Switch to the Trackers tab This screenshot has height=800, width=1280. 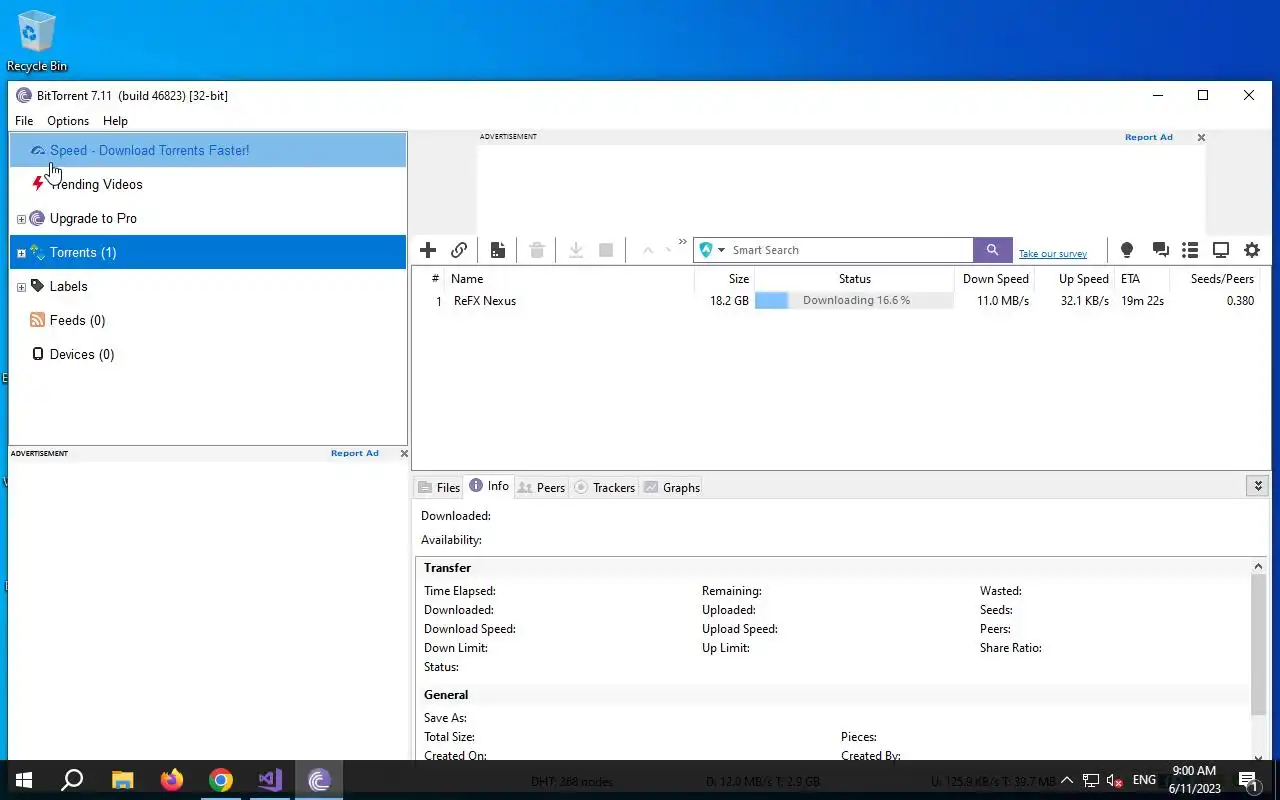point(604,487)
